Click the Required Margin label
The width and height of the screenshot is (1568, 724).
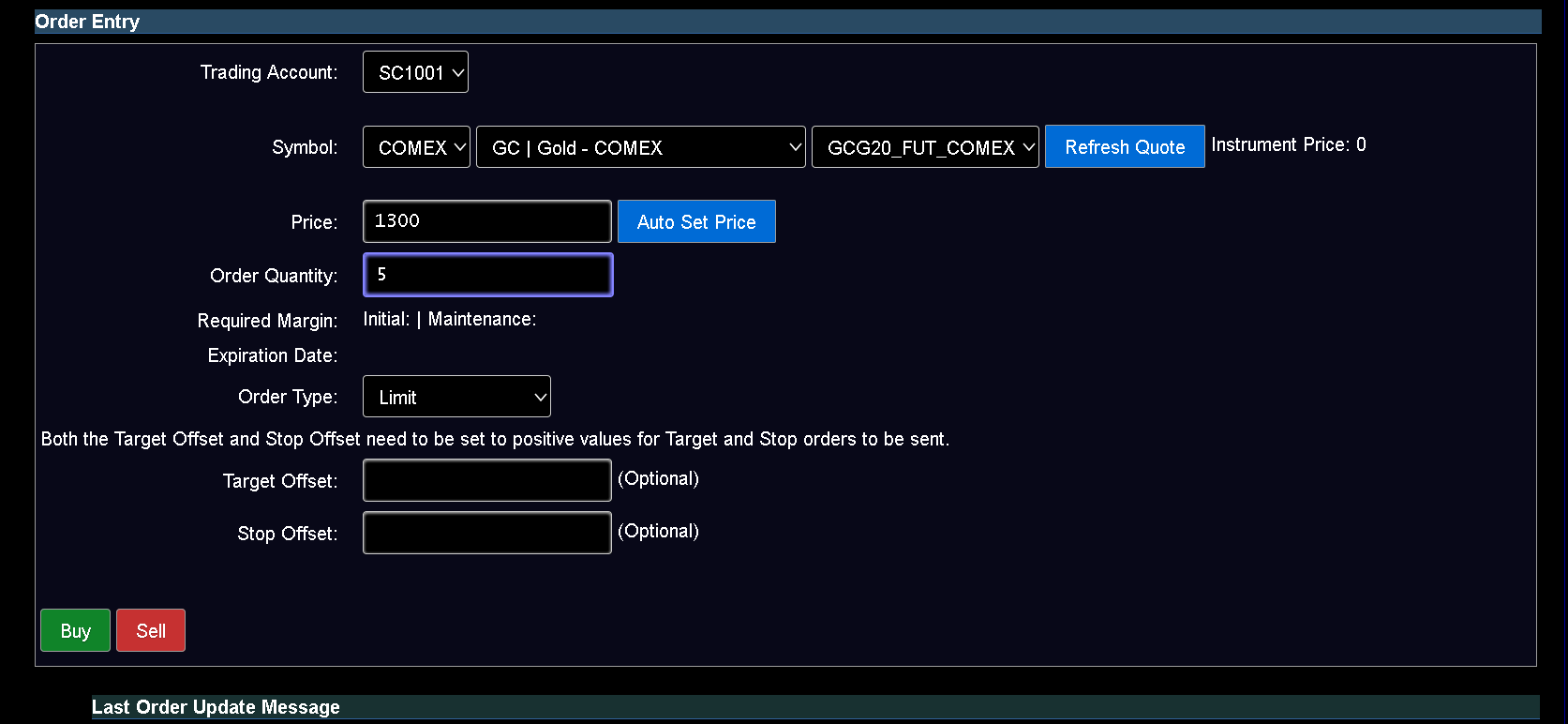[x=267, y=321]
